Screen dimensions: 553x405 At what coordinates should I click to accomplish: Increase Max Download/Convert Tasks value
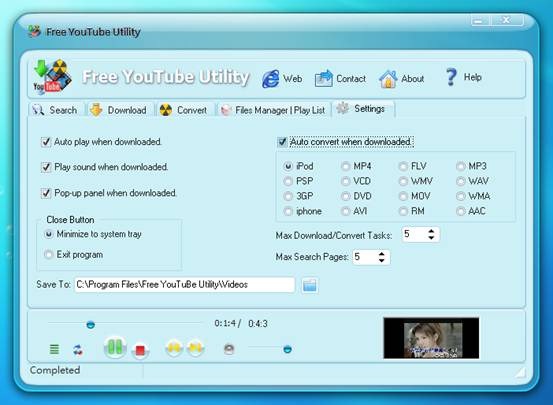(x=431, y=231)
